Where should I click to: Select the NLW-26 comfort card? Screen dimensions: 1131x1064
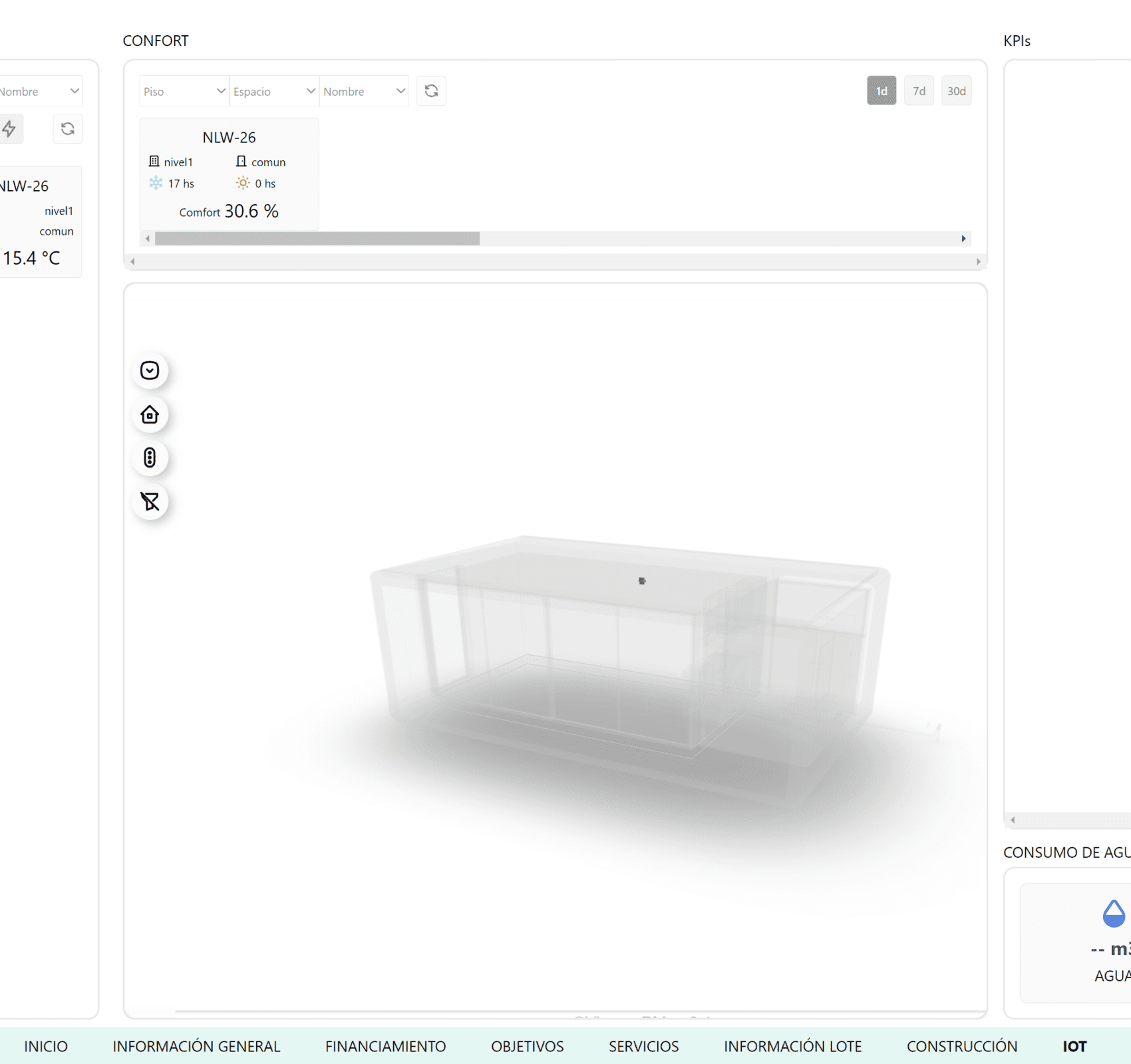(229, 174)
